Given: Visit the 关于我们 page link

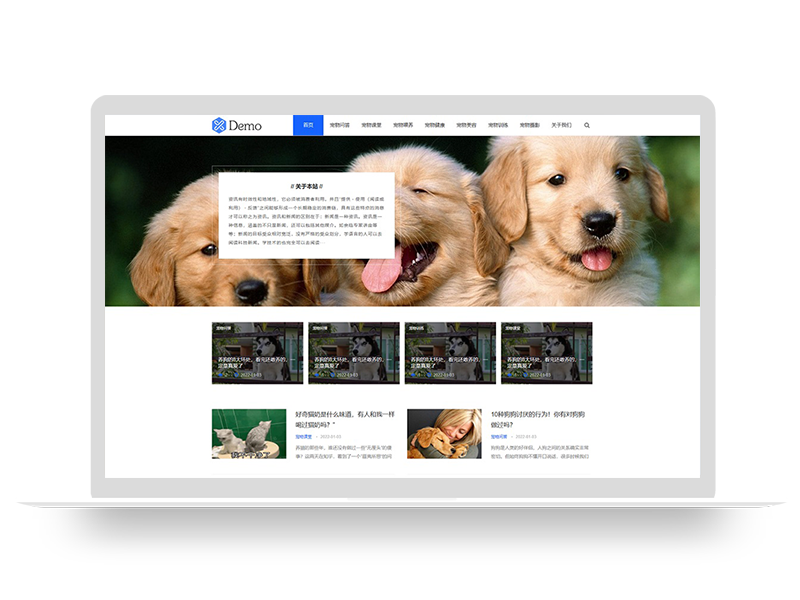Looking at the screenshot, I should click(x=562, y=126).
